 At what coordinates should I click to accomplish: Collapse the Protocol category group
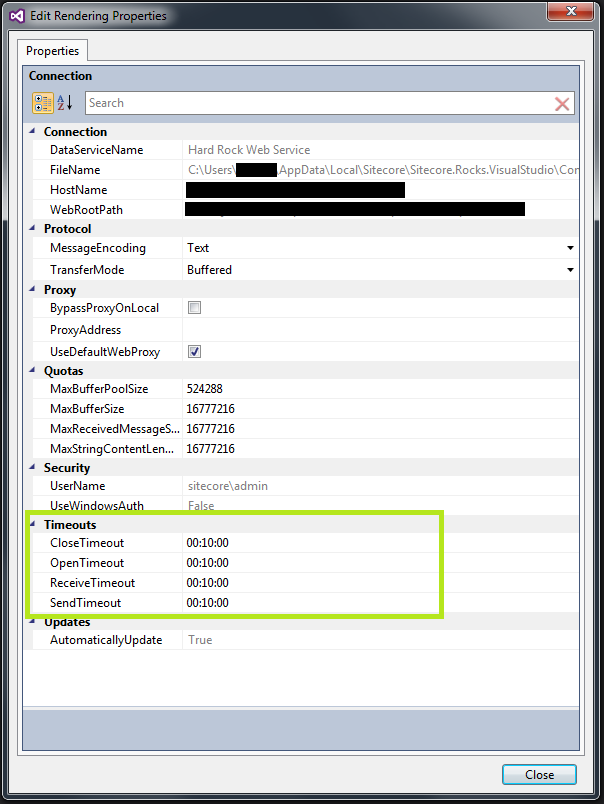click(x=32, y=228)
